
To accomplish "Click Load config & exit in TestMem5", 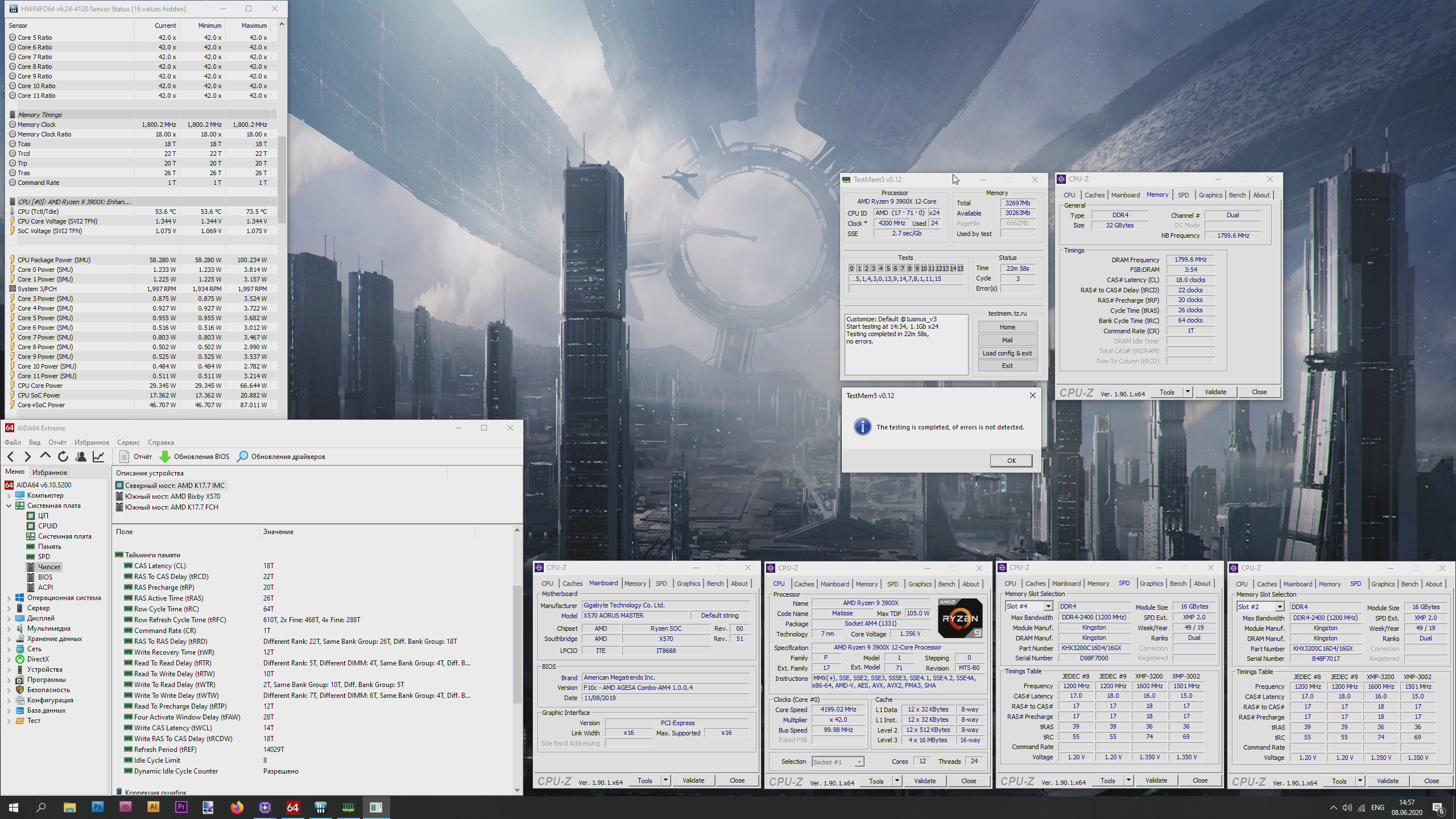I will pyautogui.click(x=1007, y=353).
